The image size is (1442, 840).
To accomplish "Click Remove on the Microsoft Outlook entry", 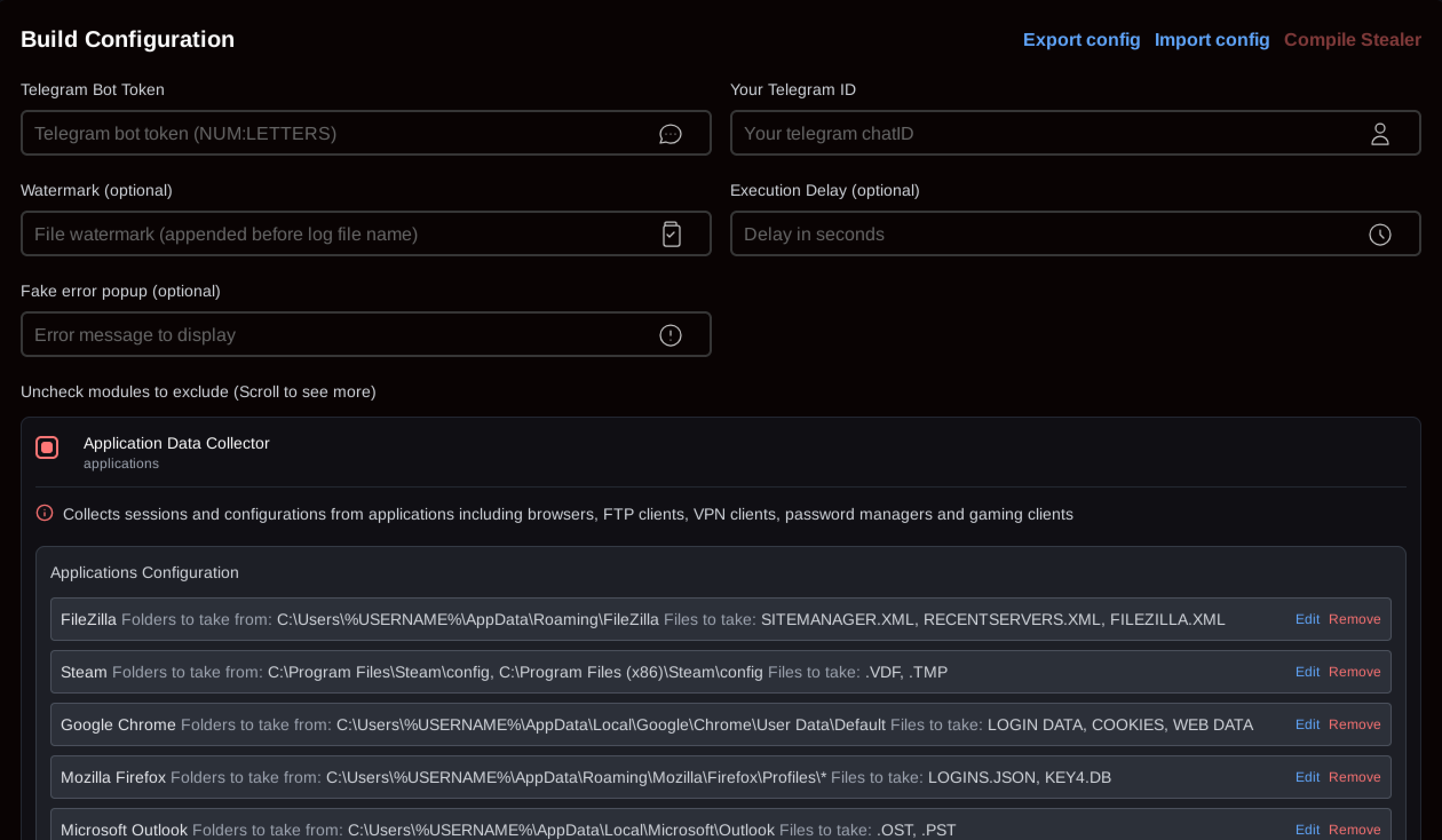I will point(1354,830).
